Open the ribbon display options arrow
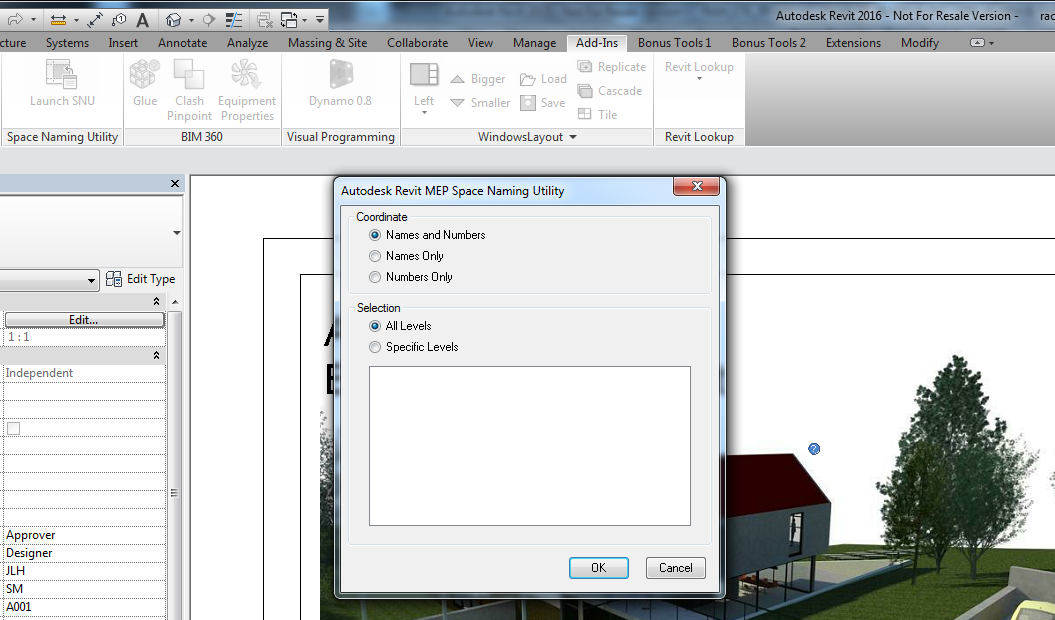This screenshot has width=1055, height=620. (x=991, y=43)
